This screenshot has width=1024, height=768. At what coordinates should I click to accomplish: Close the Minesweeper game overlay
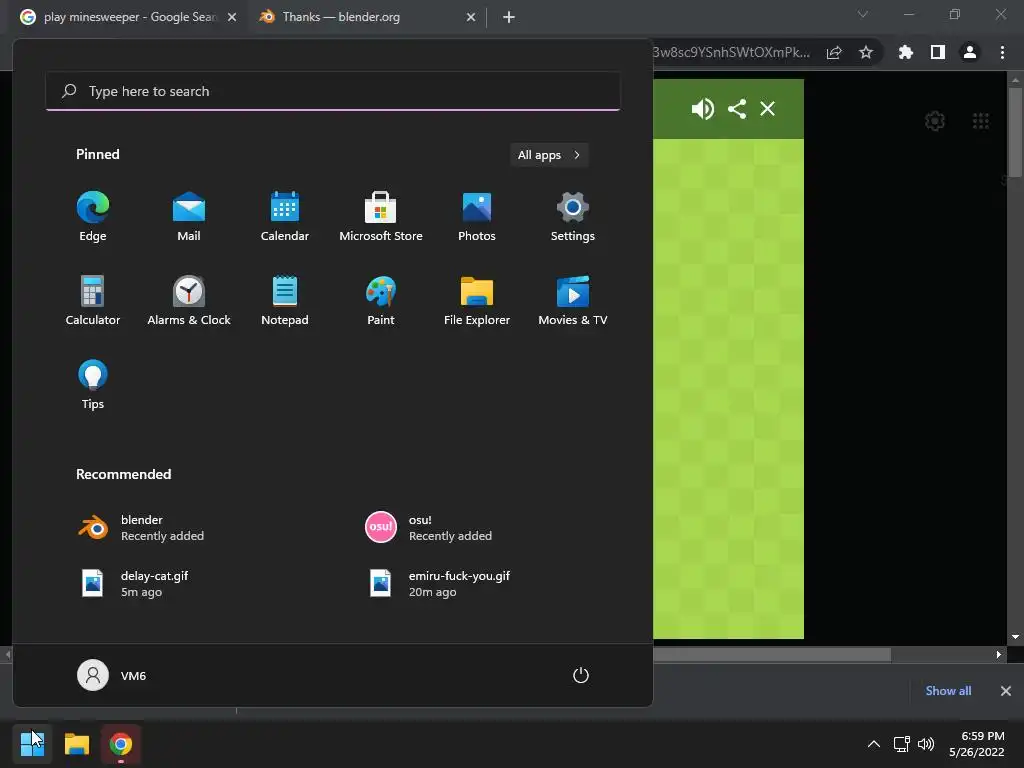(x=767, y=108)
